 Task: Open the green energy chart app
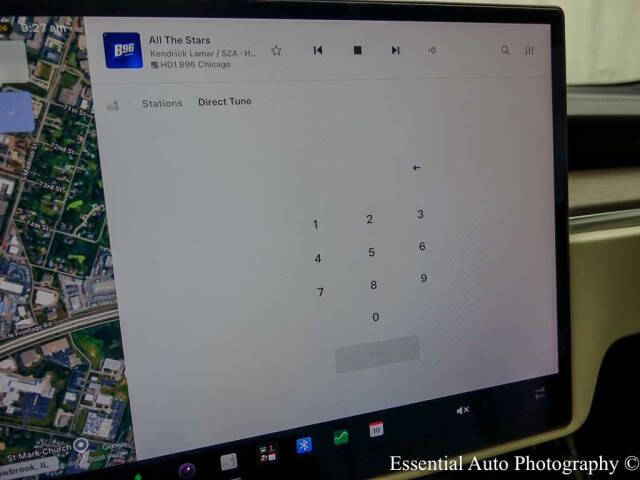coord(341,438)
